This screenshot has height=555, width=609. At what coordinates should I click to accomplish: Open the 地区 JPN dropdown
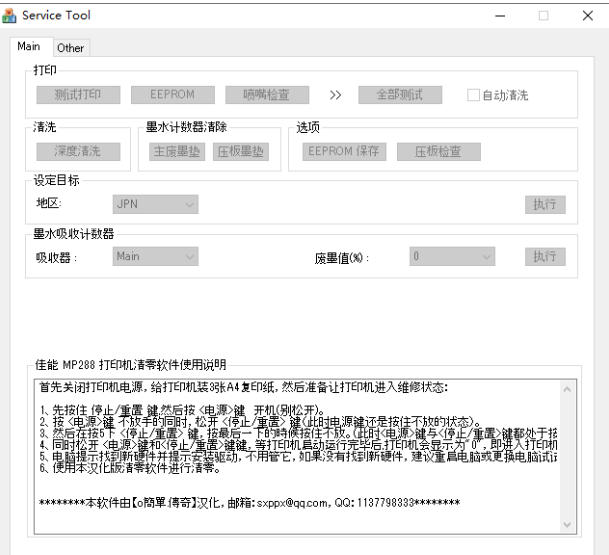[x=155, y=204]
